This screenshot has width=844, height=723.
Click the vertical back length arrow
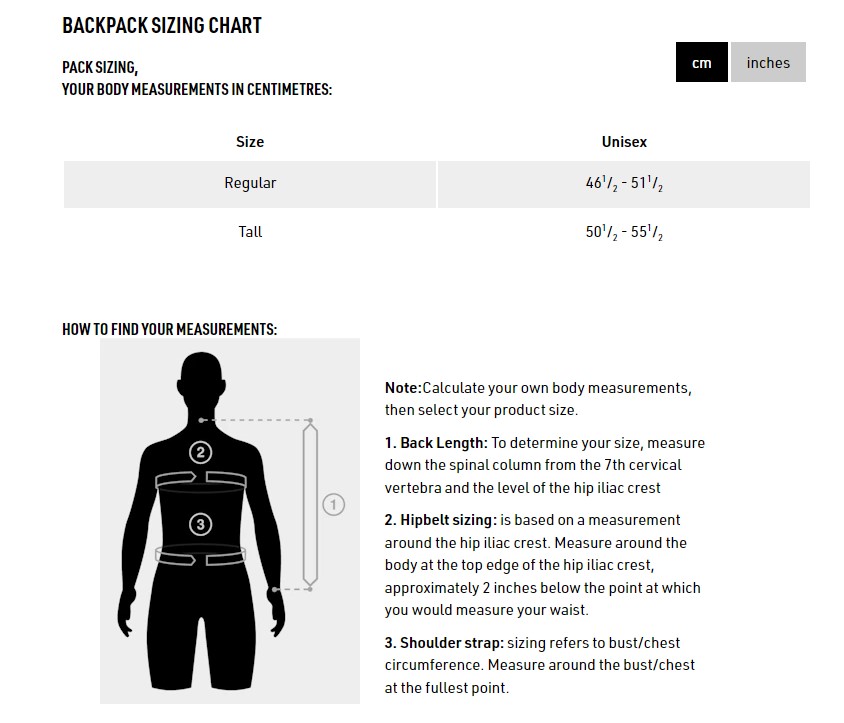click(x=310, y=505)
